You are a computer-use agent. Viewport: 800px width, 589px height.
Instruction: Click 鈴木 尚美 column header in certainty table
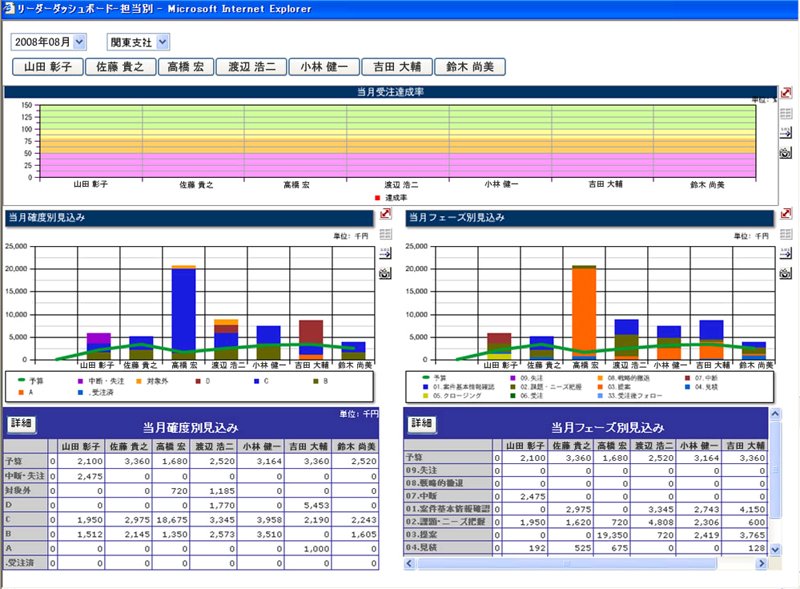(356, 447)
